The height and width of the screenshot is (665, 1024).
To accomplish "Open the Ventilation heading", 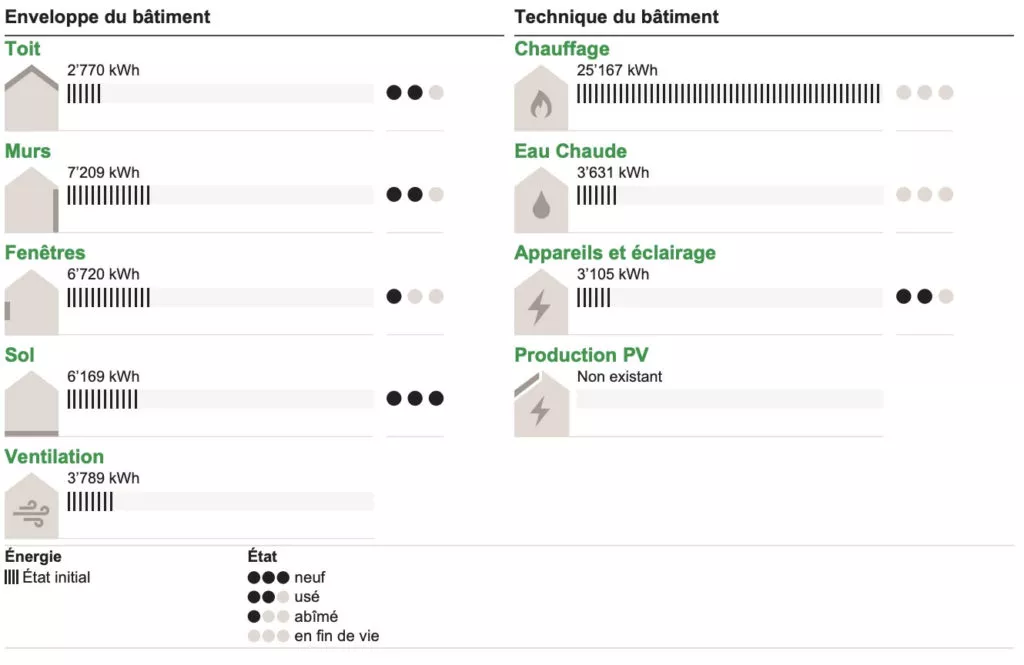I will 54,457.
